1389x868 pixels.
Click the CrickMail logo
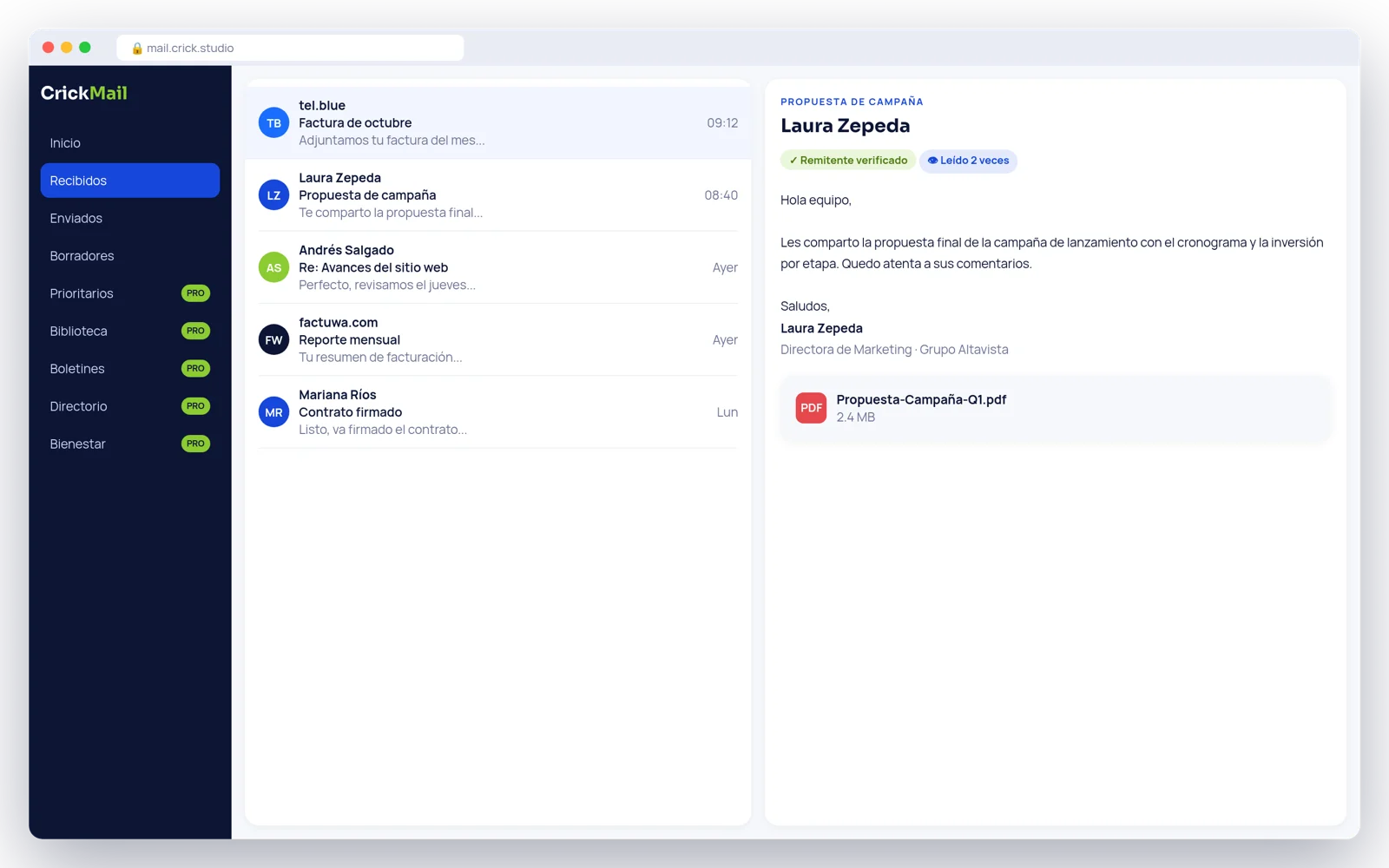pos(84,93)
